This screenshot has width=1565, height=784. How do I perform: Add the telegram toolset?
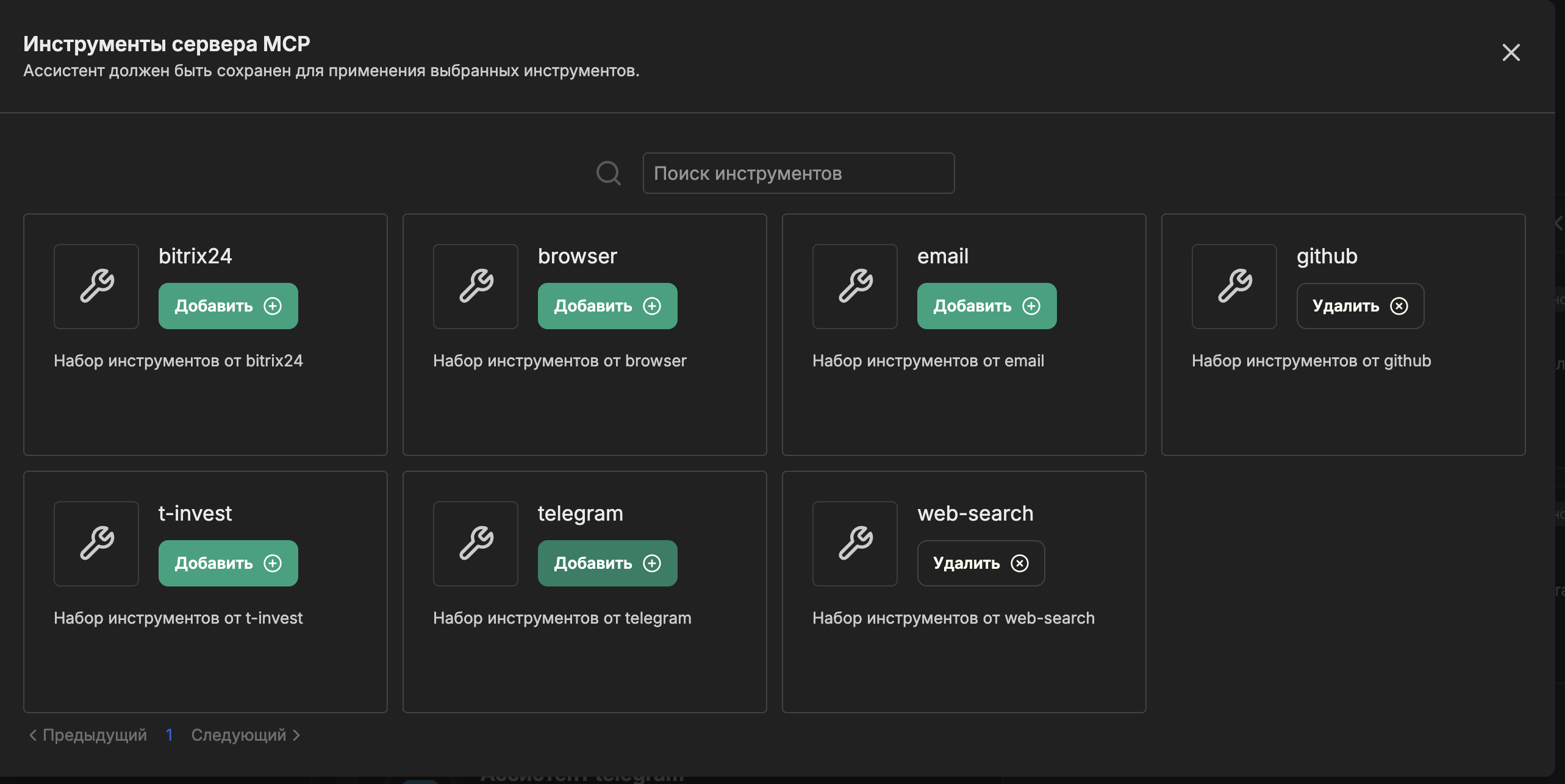click(607, 563)
